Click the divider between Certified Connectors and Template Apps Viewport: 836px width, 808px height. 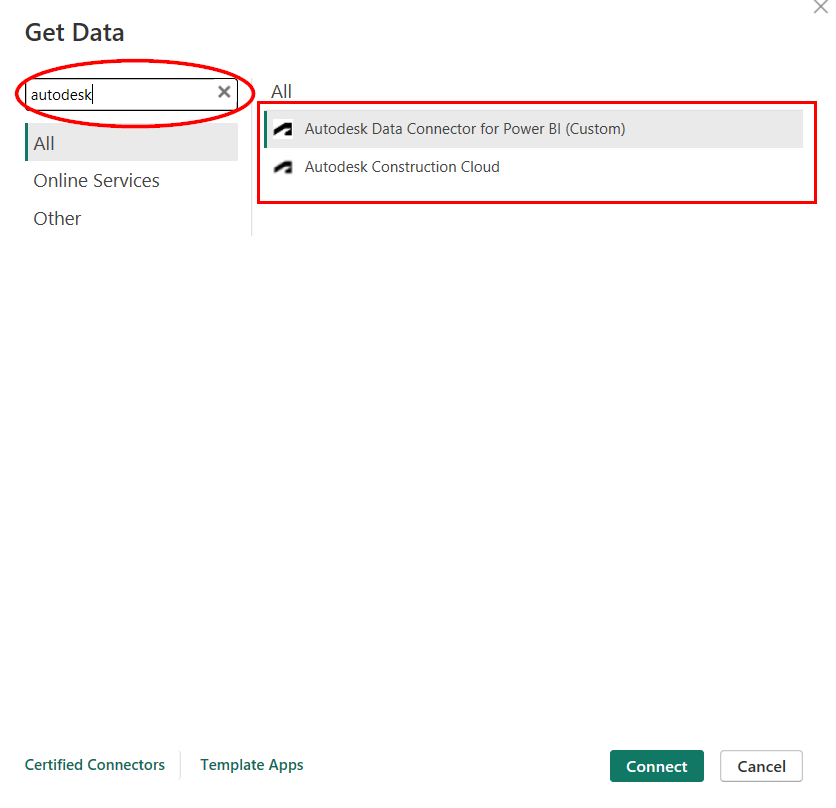click(x=181, y=765)
